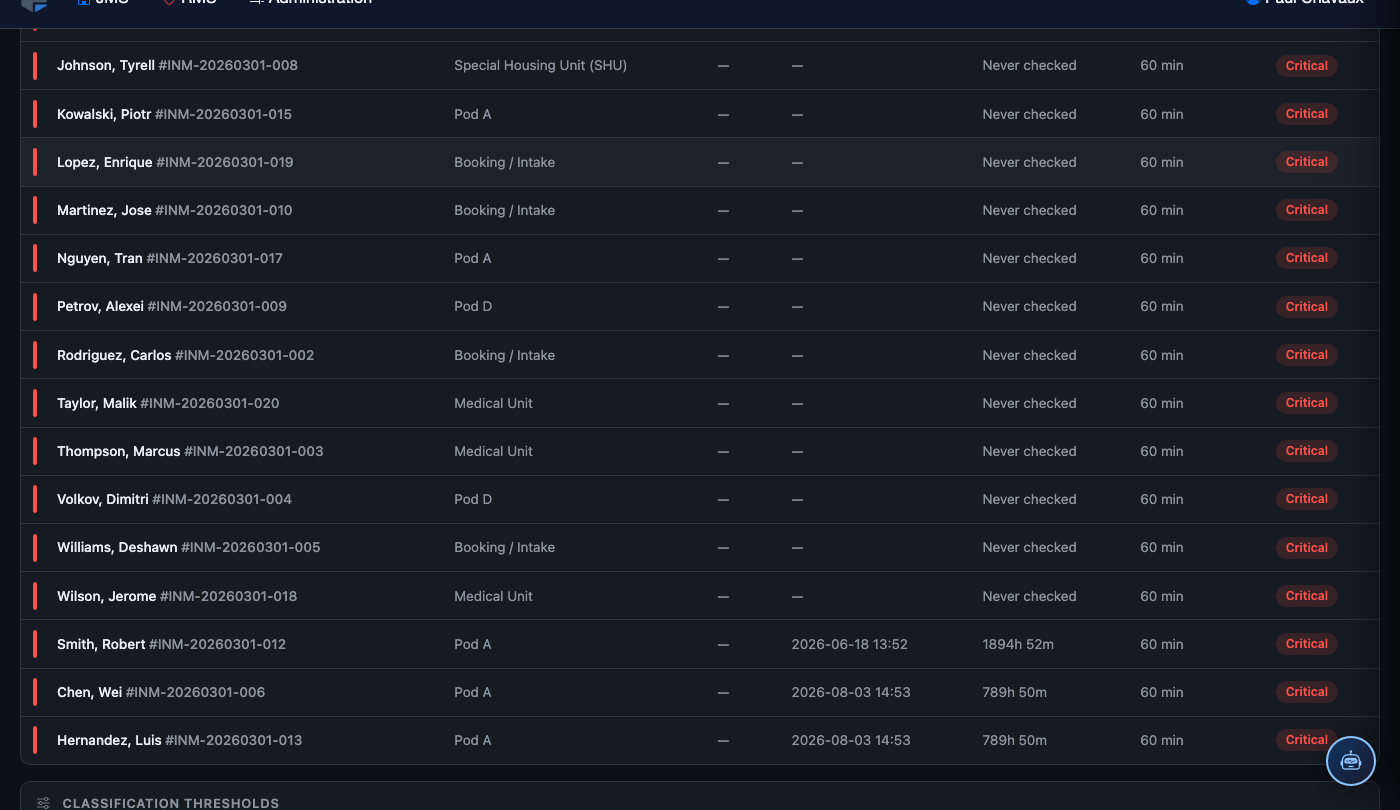Open inmate Smith, Robert record
This screenshot has width=1400, height=810.
(x=101, y=644)
